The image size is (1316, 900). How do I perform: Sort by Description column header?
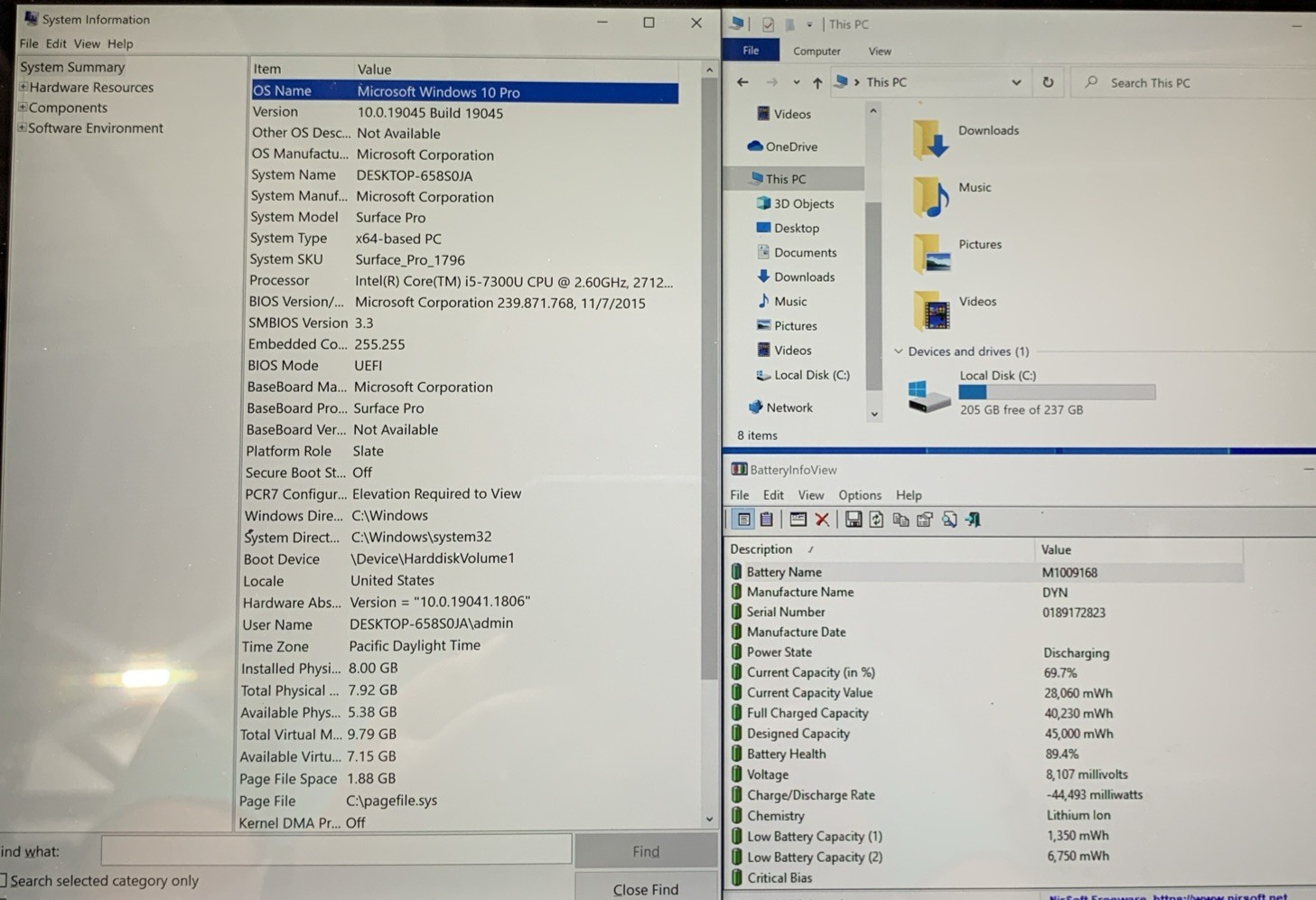coord(761,549)
